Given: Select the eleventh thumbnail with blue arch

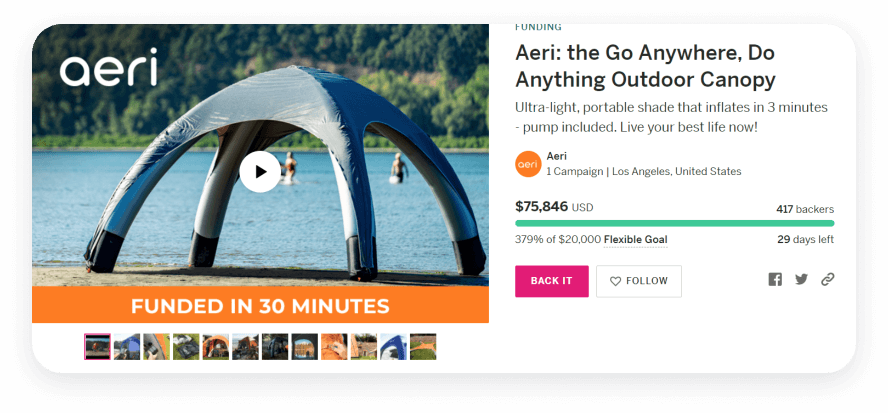Looking at the screenshot, I should pos(393,347).
